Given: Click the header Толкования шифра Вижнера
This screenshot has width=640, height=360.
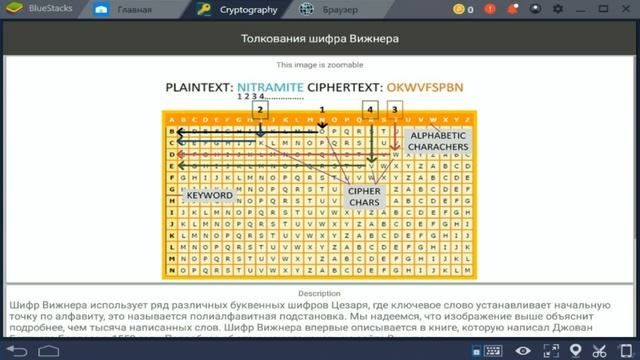Looking at the screenshot, I should (320, 38).
